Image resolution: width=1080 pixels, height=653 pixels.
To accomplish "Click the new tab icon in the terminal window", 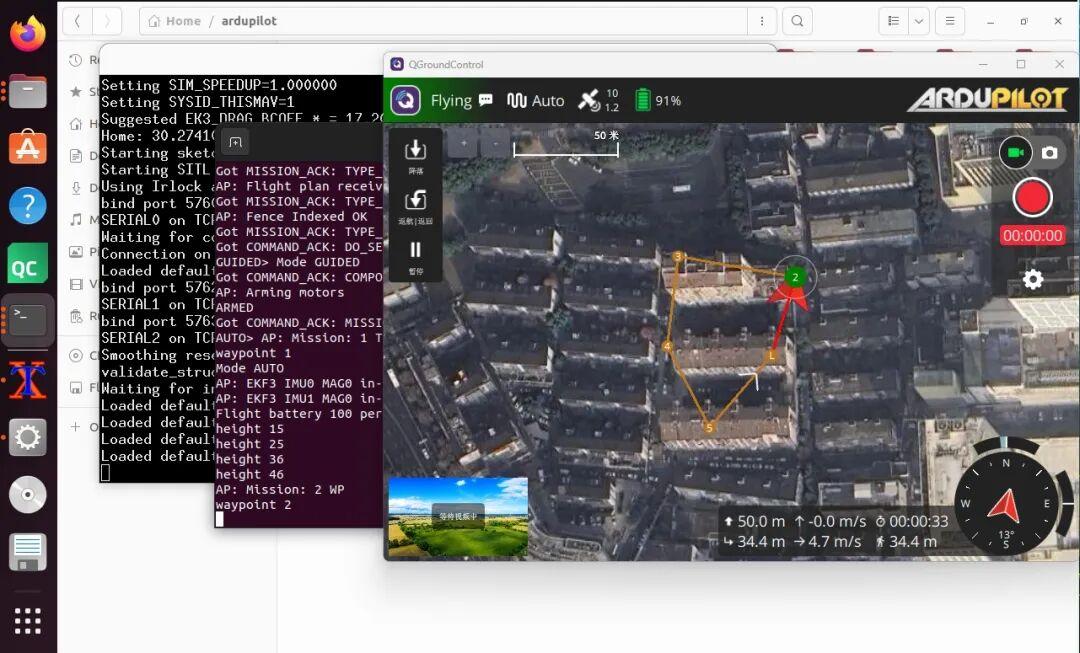I will pyautogui.click(x=235, y=143).
